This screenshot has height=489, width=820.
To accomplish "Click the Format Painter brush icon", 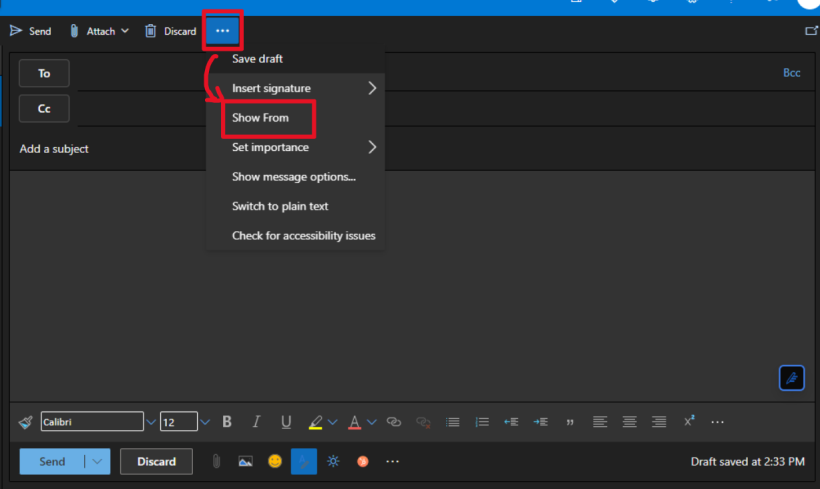I will point(25,422).
